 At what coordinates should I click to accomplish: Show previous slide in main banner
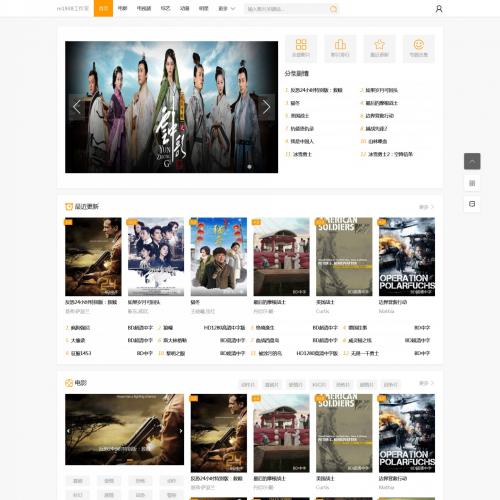pos(77,107)
